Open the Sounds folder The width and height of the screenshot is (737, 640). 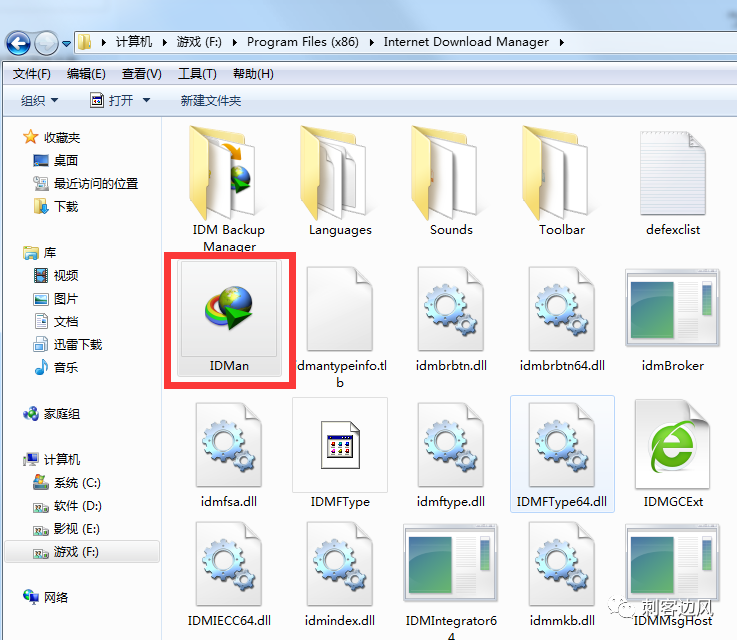451,181
